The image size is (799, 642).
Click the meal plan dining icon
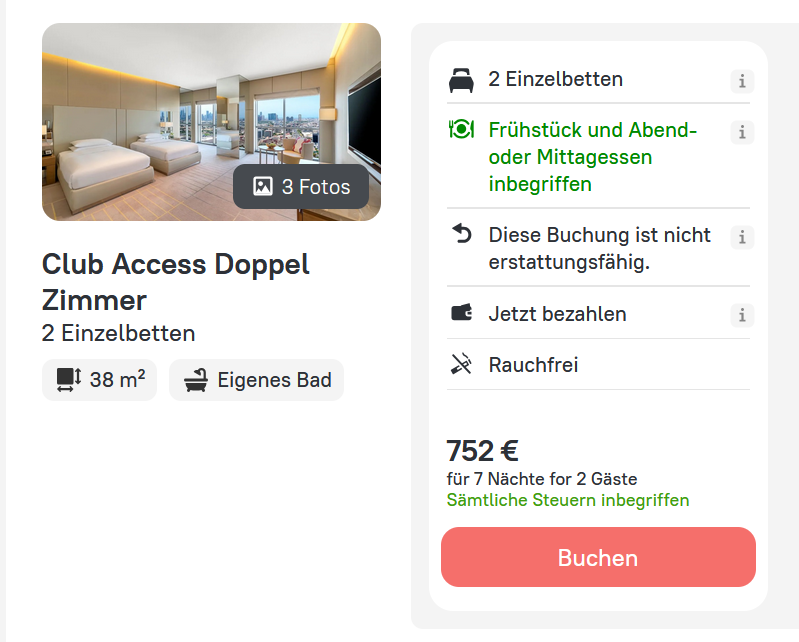[461, 129]
